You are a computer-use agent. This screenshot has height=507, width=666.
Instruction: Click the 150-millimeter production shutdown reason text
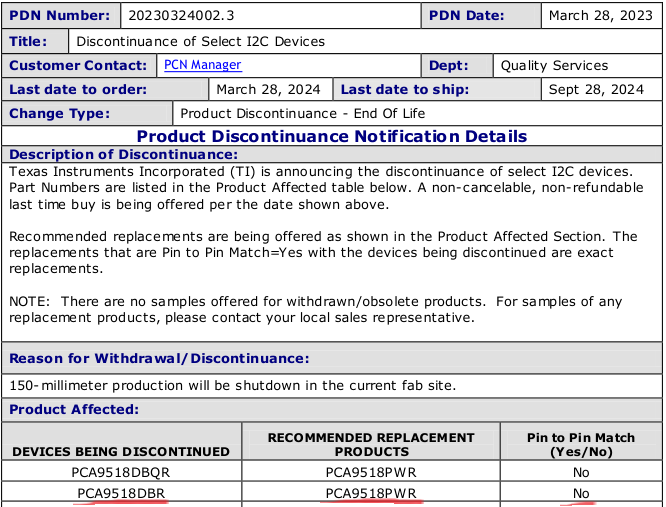[x=232, y=385]
